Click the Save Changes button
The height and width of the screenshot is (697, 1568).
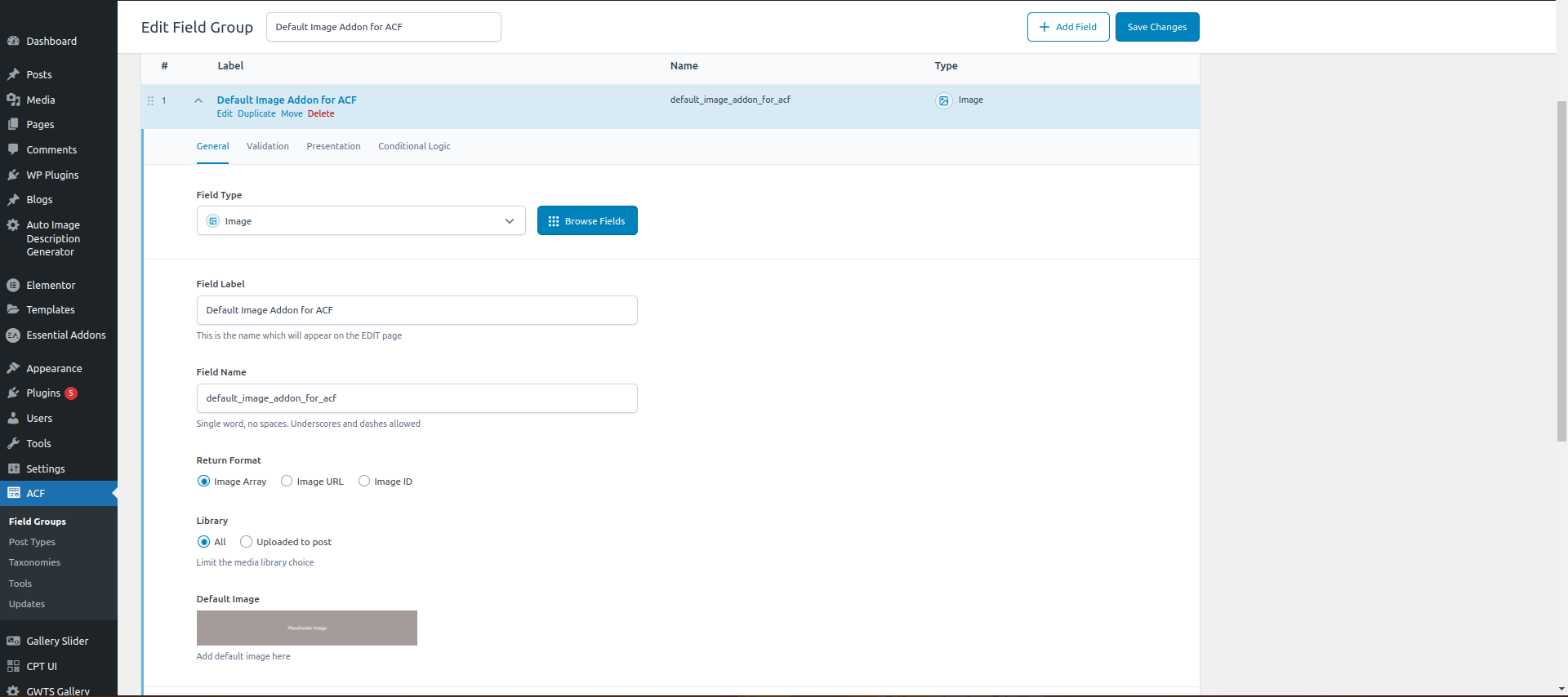(1157, 27)
